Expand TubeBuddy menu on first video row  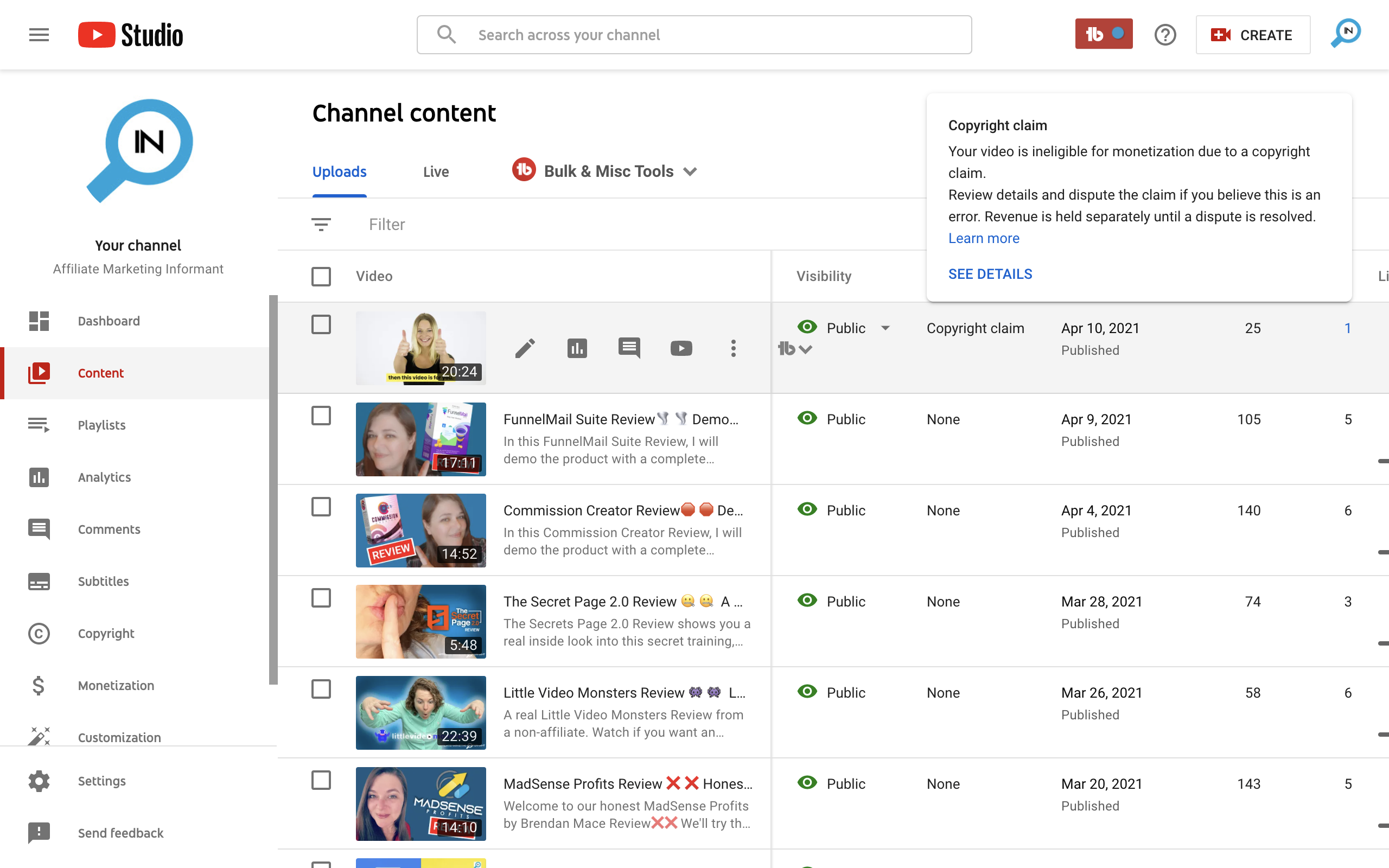794,348
